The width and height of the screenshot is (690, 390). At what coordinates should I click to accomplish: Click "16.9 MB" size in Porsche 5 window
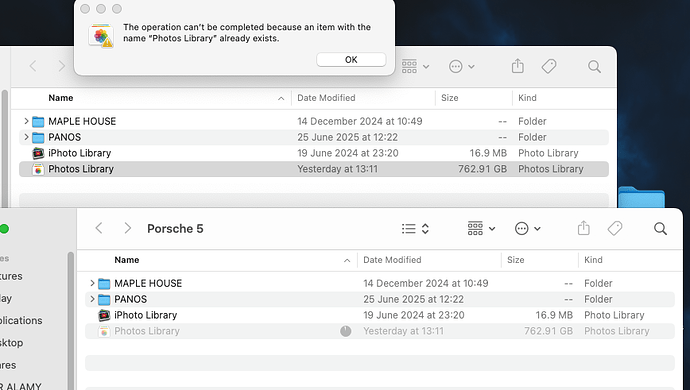point(554,315)
